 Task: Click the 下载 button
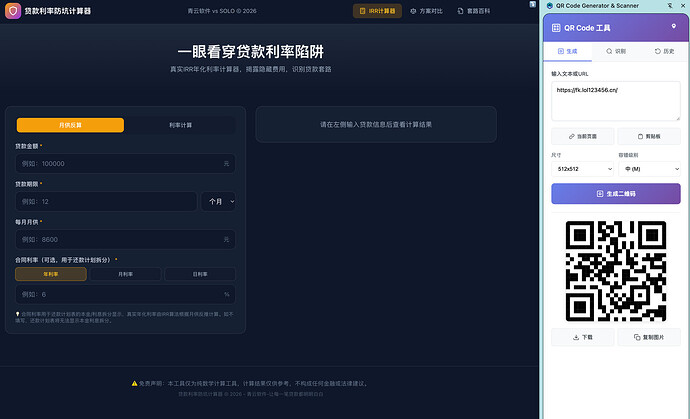pyautogui.click(x=583, y=337)
